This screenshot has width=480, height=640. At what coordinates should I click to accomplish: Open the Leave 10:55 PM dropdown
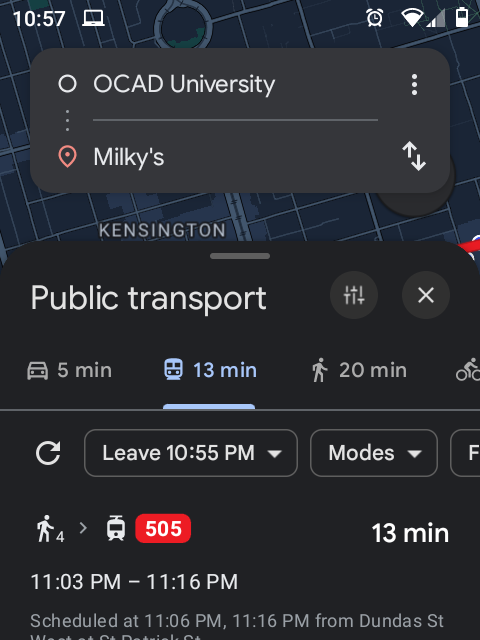point(191,453)
